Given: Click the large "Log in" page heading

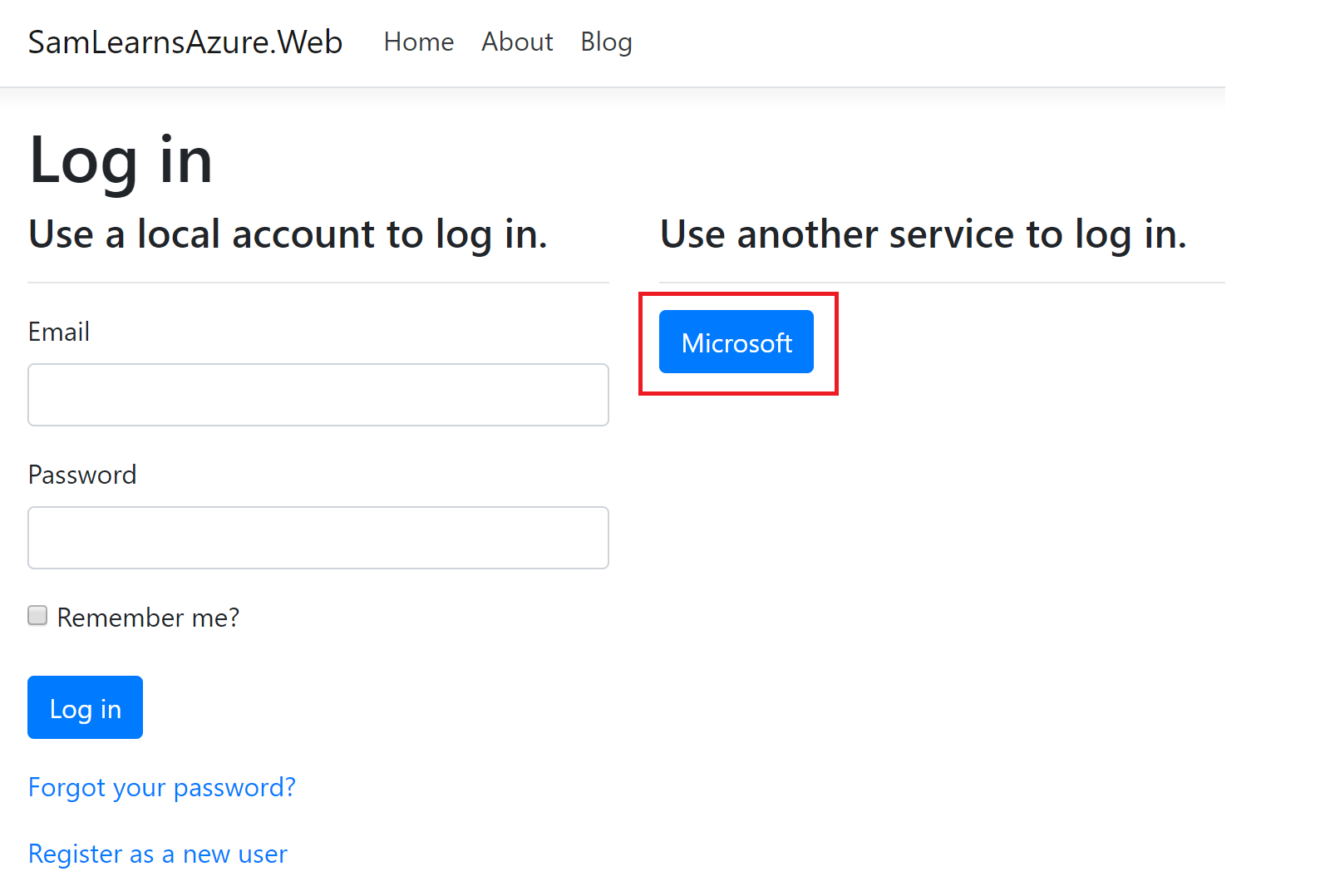Looking at the screenshot, I should point(121,160).
